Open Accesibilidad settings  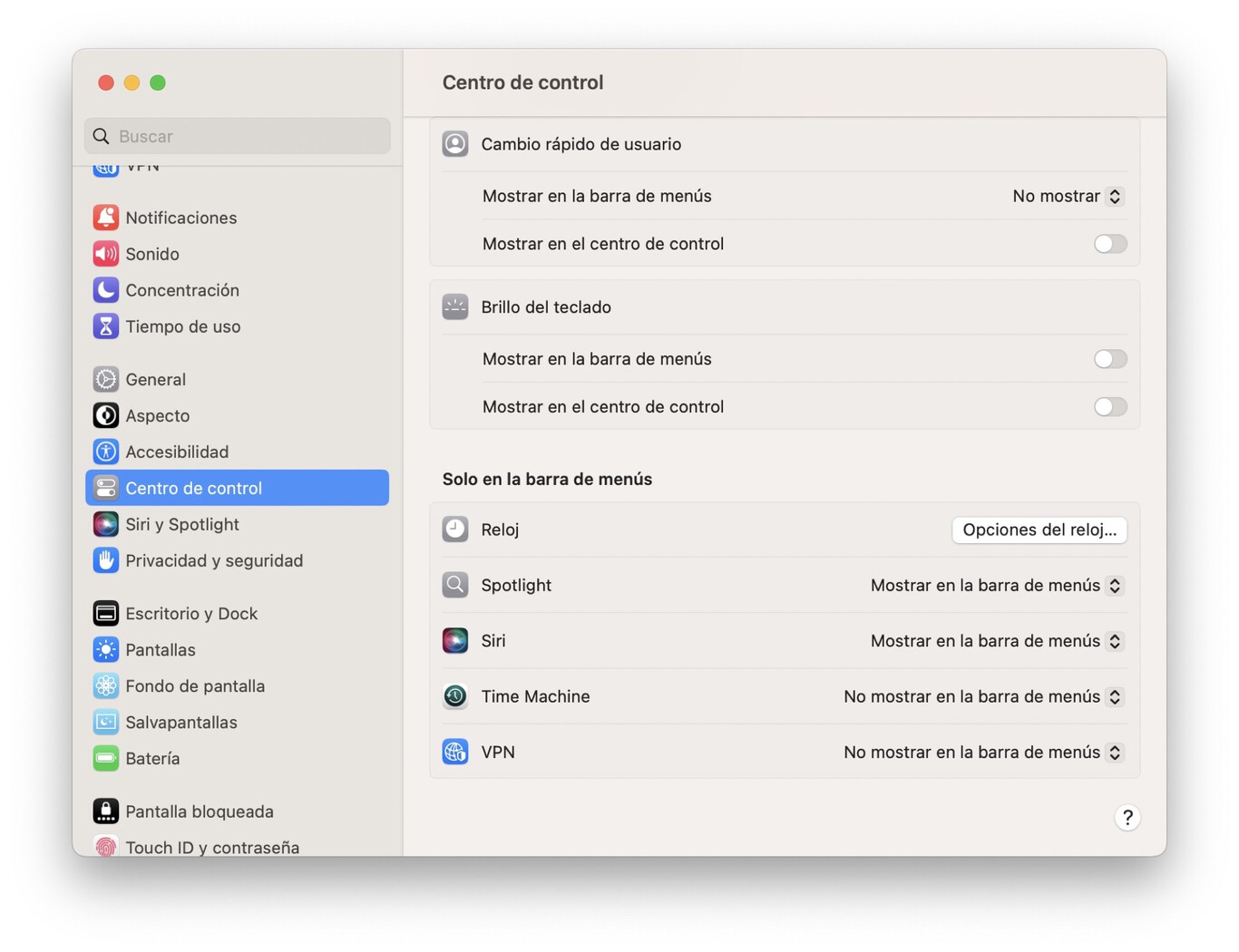[176, 452]
